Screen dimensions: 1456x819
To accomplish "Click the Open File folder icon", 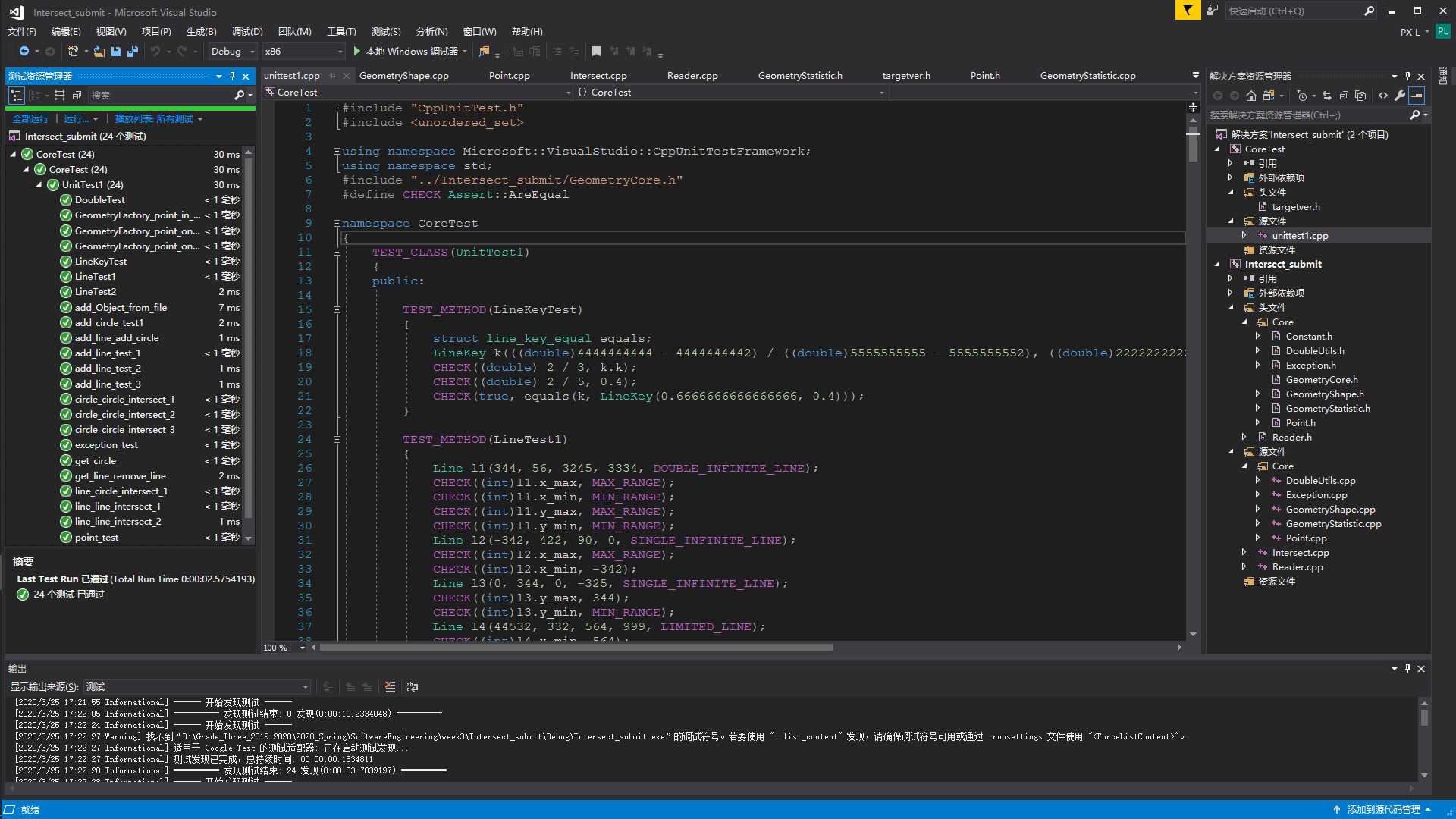I will tap(99, 52).
